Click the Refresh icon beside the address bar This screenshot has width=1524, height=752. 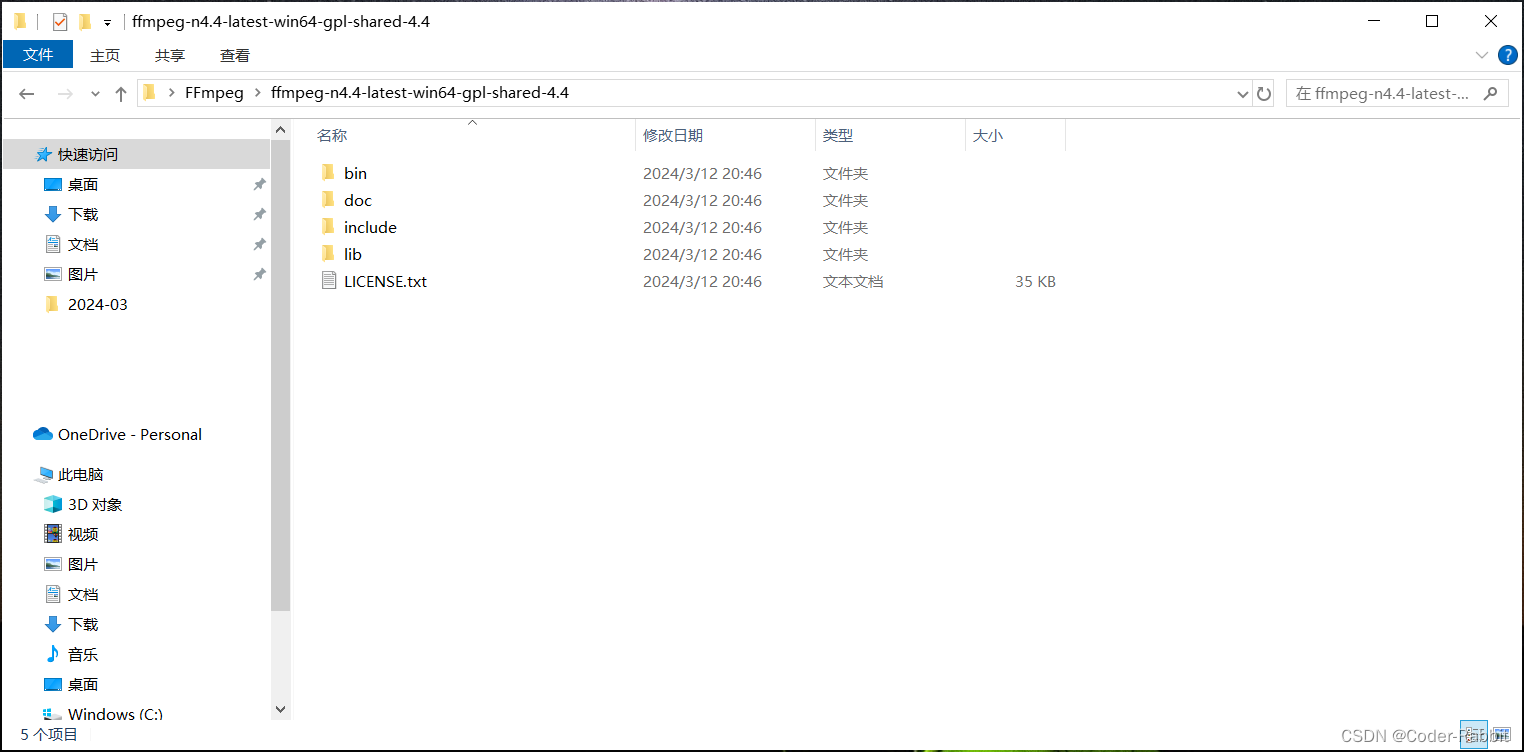coord(1263,92)
